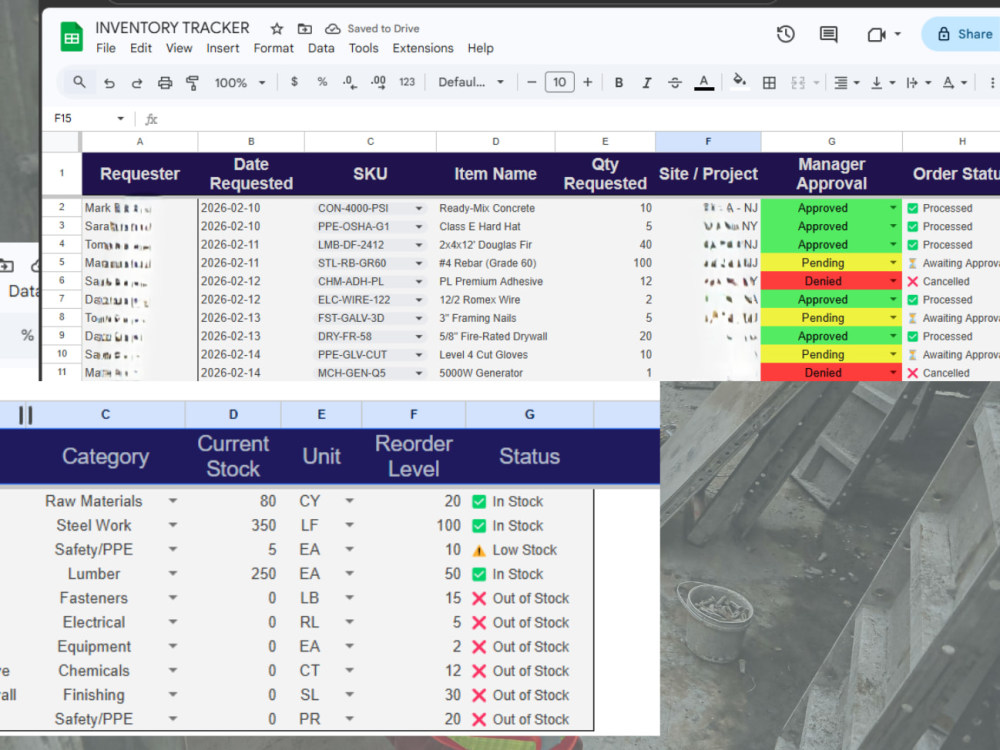Select the paint format roller
This screenshot has width=1000, height=750.
pos(192,83)
